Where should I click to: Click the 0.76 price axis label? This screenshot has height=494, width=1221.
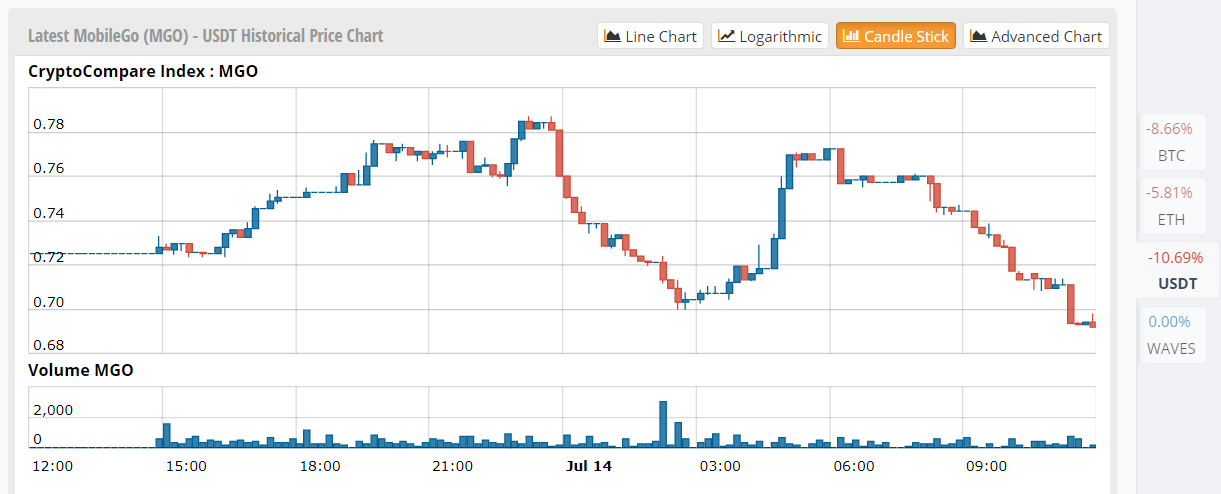49,168
